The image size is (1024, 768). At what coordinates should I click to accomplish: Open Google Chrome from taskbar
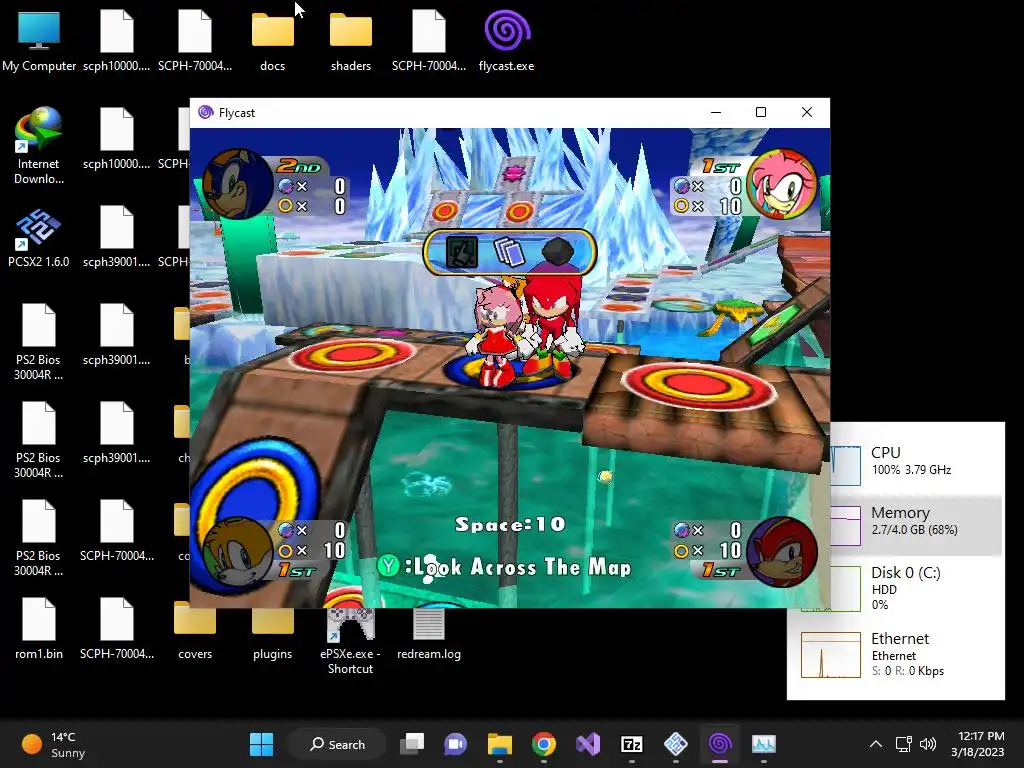[x=544, y=744]
